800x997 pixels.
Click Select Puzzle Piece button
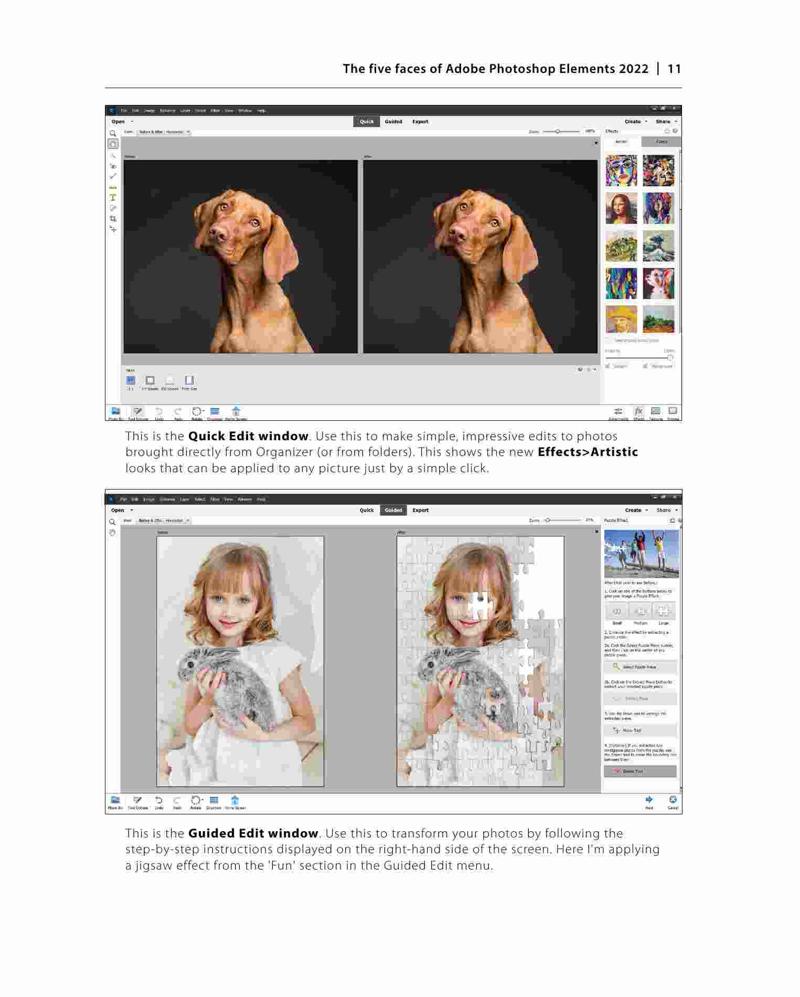tap(640, 667)
